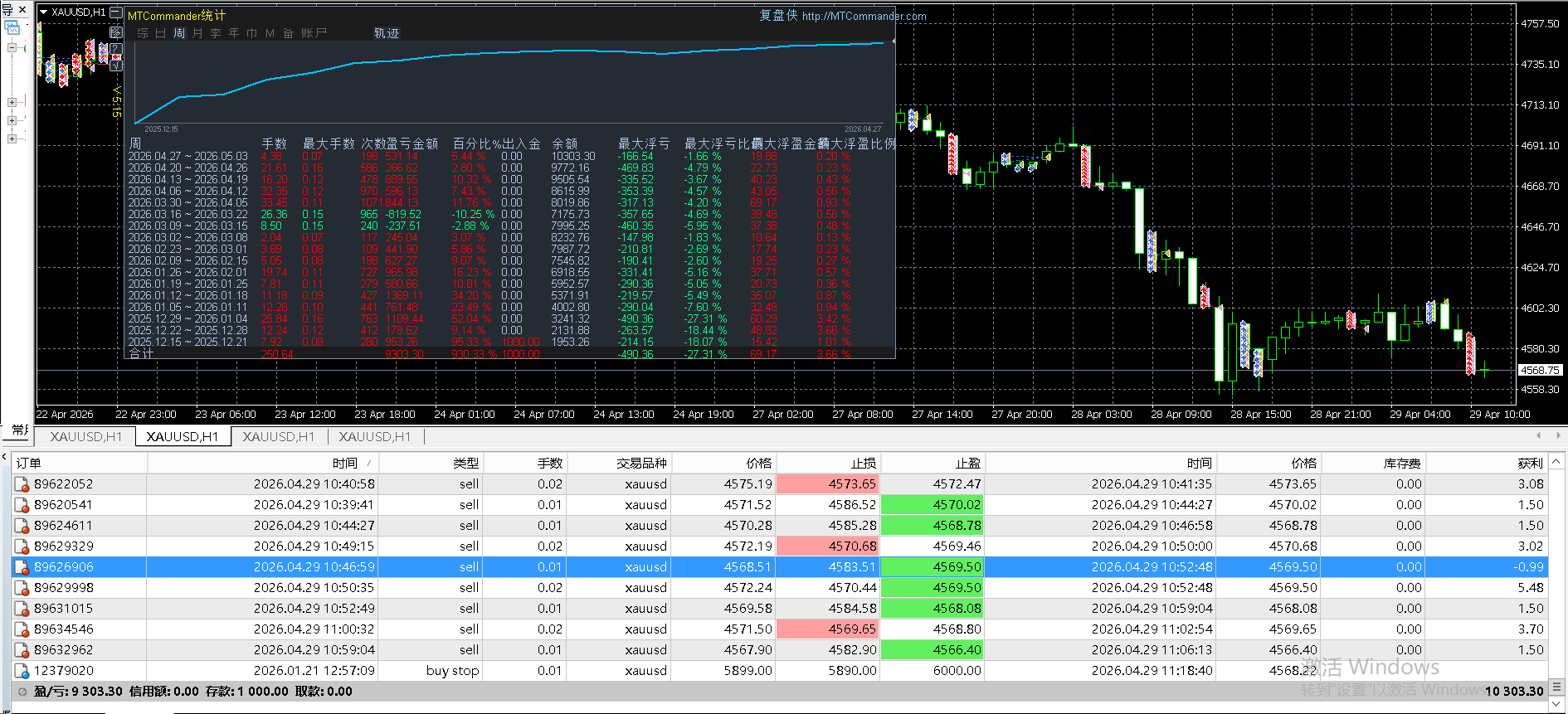1568x714 pixels.
Task: Switch to the first XAUUSD,H1 chart tab
Action: tap(86, 437)
